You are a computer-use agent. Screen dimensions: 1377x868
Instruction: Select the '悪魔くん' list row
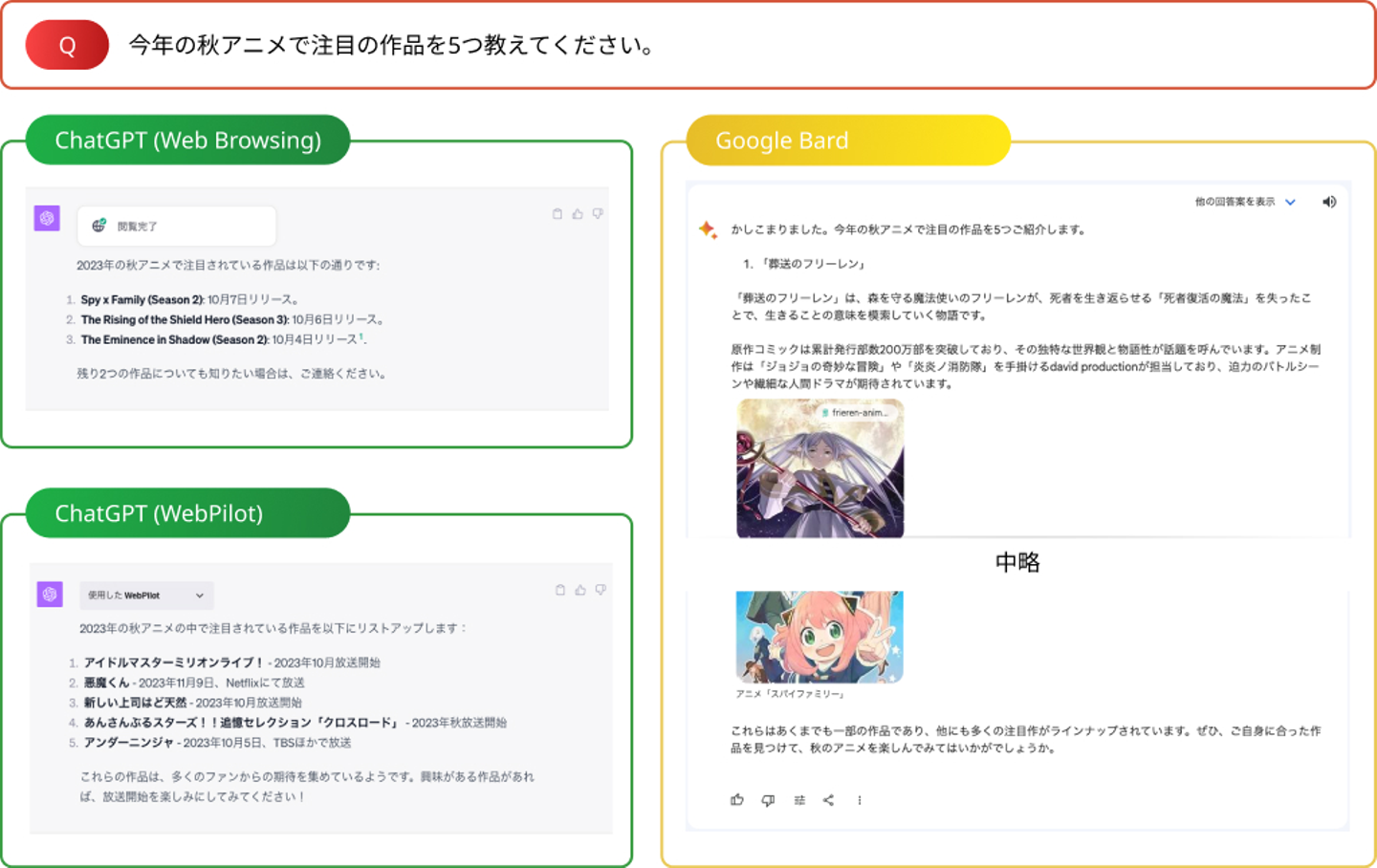coord(186,683)
